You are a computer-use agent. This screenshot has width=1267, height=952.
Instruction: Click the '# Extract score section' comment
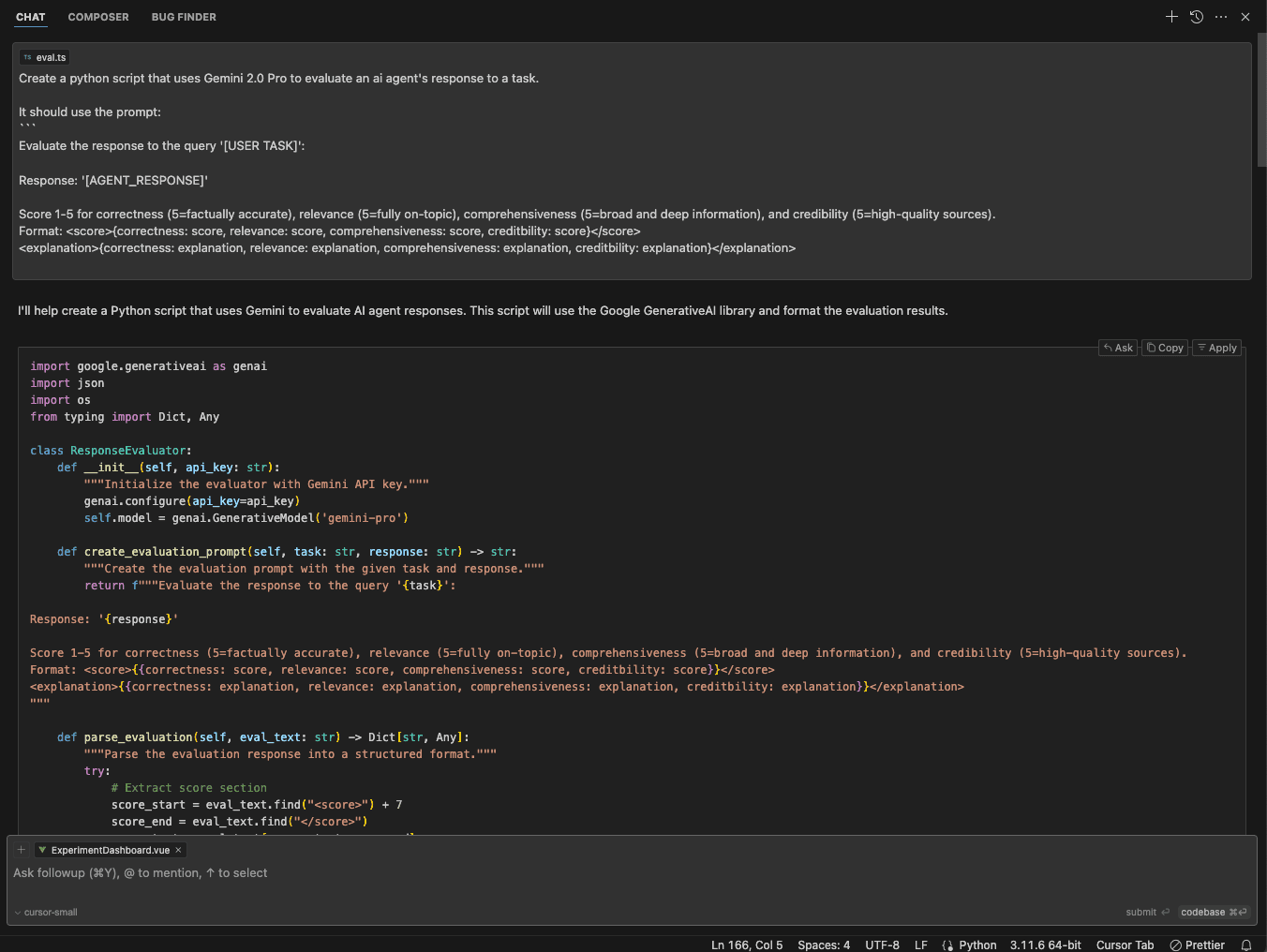189,788
